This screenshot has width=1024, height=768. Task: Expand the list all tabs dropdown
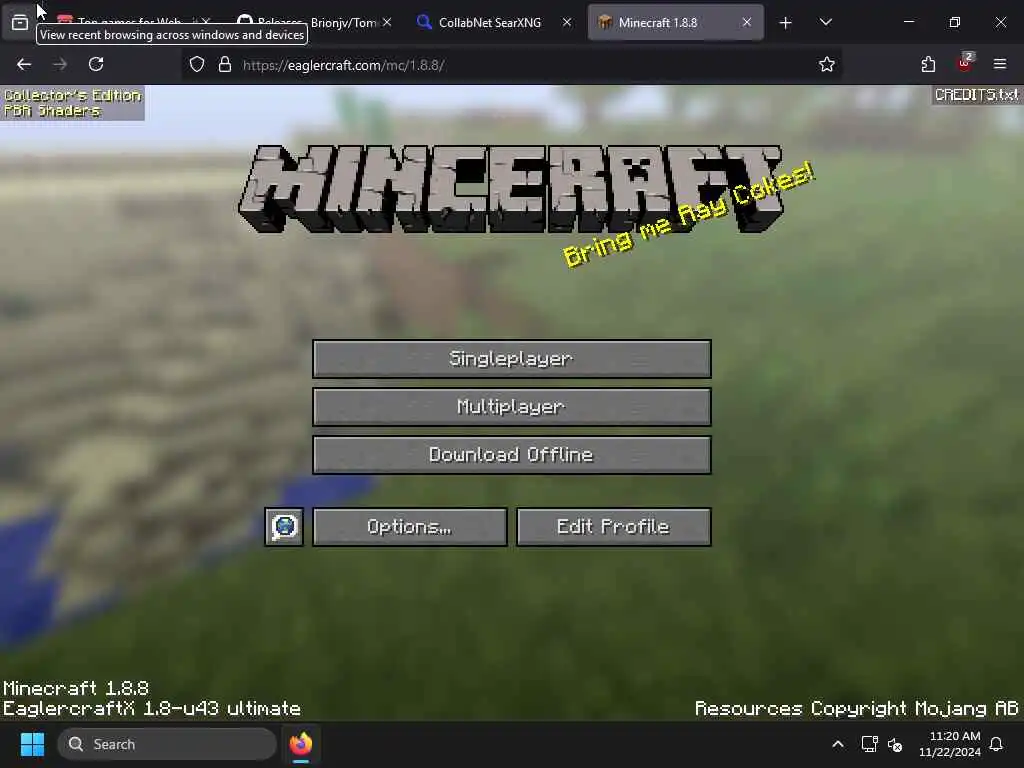pos(825,22)
